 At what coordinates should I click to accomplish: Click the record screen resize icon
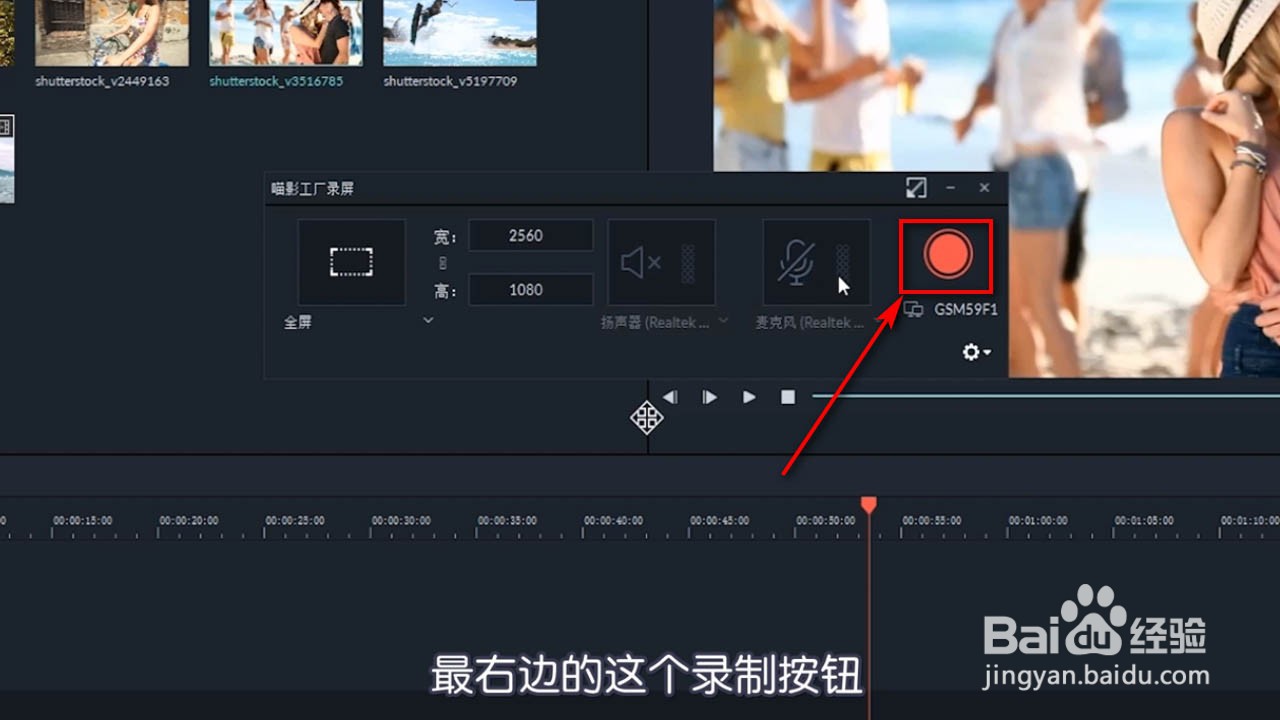click(x=917, y=187)
